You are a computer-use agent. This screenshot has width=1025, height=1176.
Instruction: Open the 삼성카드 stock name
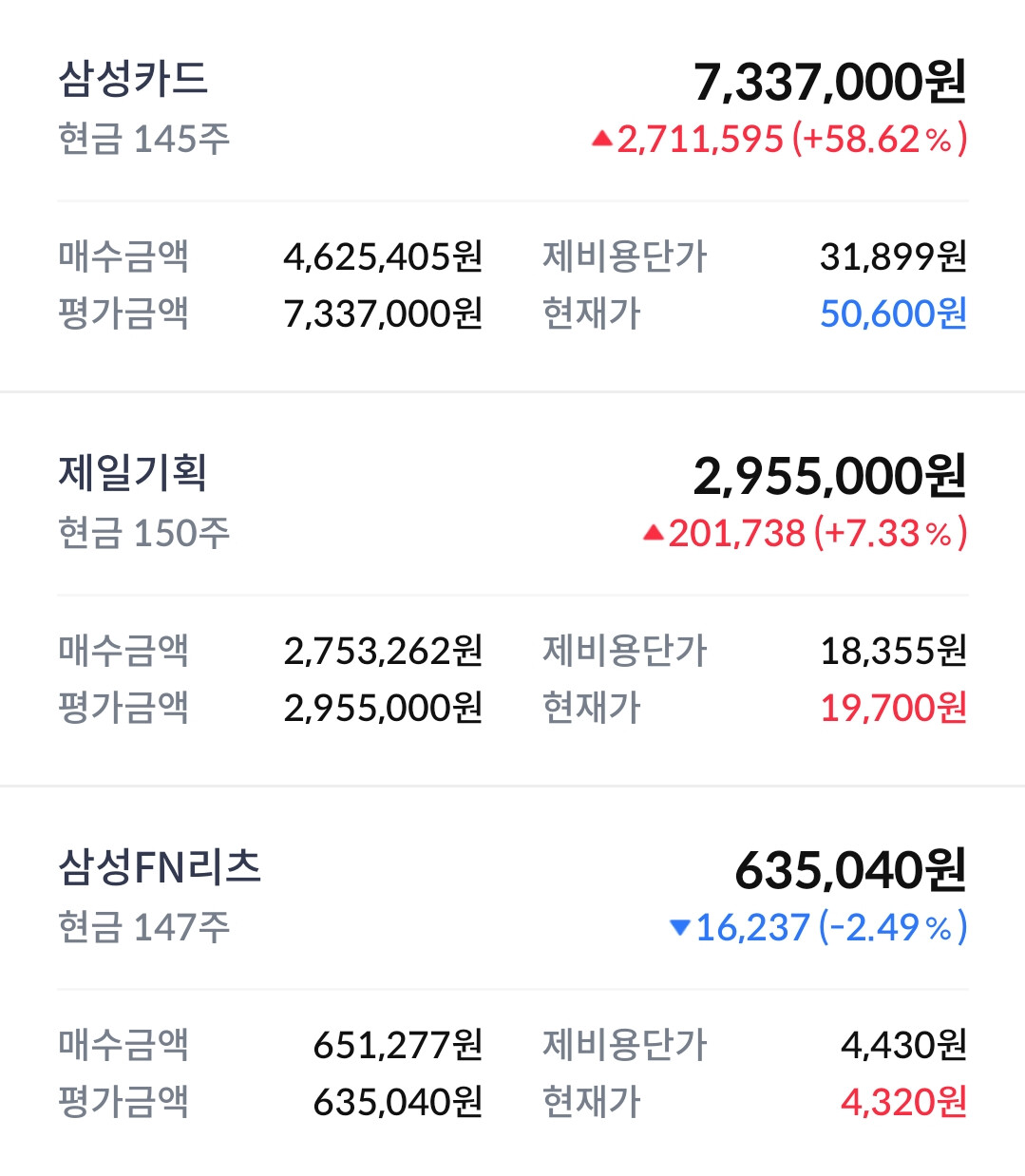click(x=133, y=79)
